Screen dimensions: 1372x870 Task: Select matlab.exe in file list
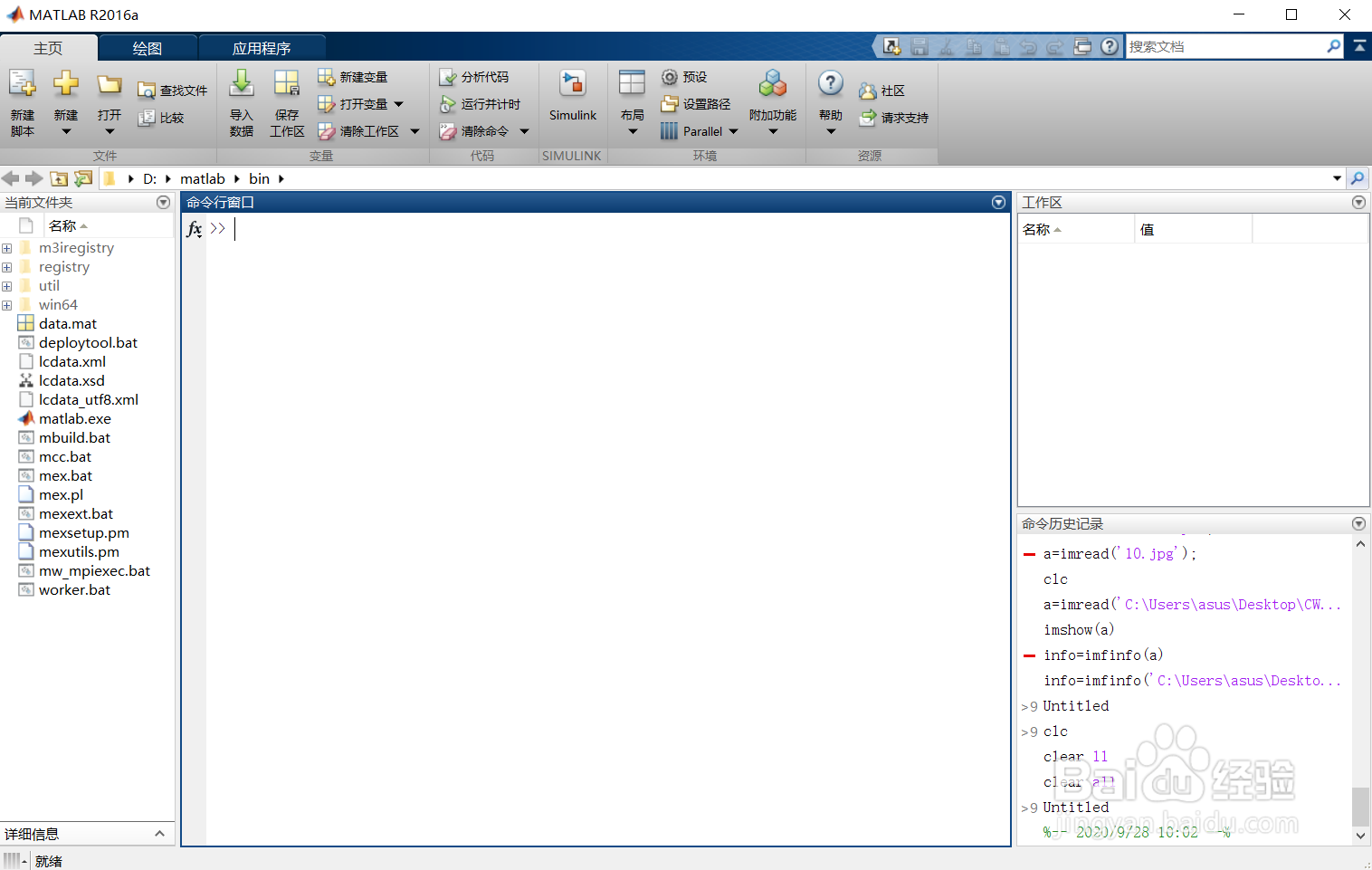pyautogui.click(x=75, y=419)
